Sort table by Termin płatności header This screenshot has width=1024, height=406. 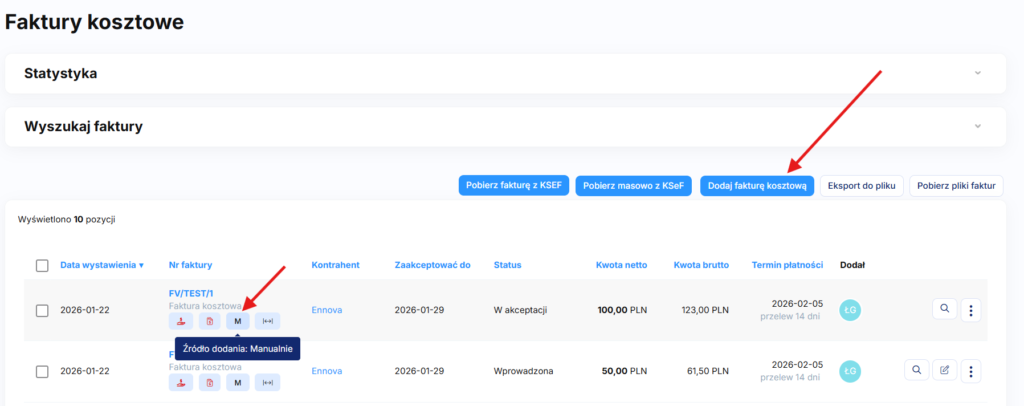pyautogui.click(x=786, y=265)
